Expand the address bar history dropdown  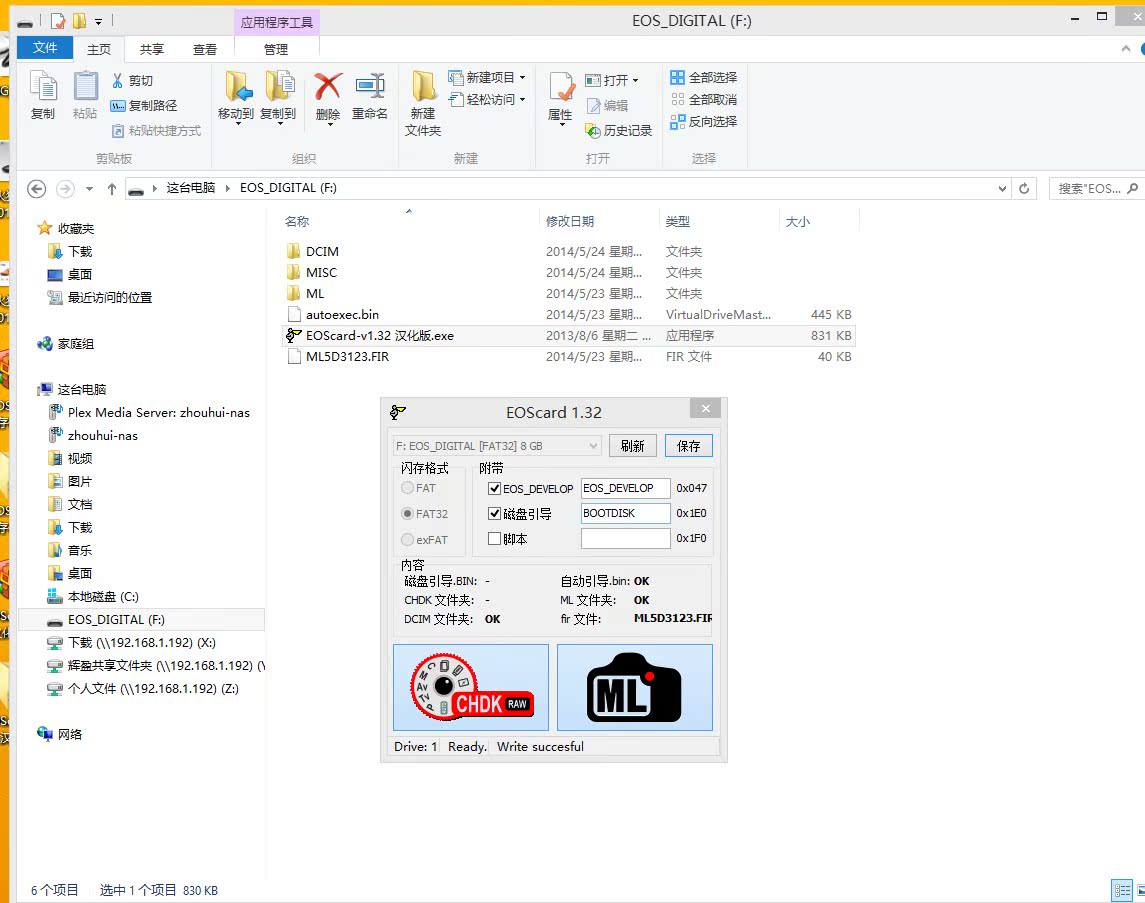coord(1003,188)
